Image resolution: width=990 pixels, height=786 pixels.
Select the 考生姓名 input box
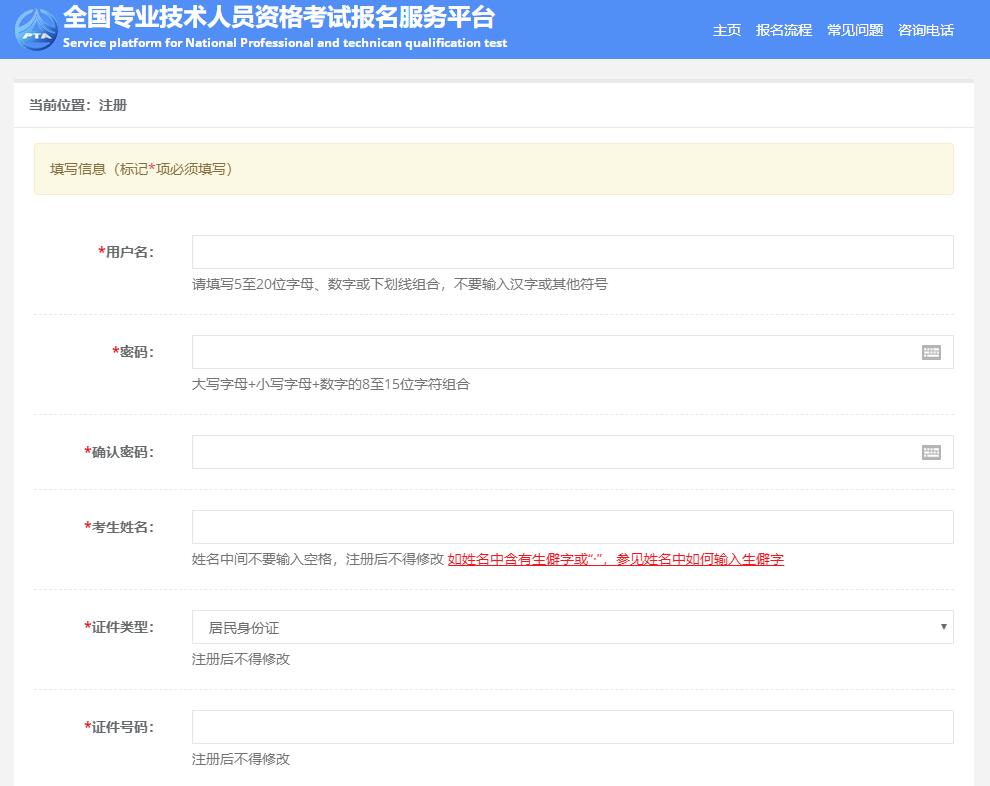click(572, 527)
